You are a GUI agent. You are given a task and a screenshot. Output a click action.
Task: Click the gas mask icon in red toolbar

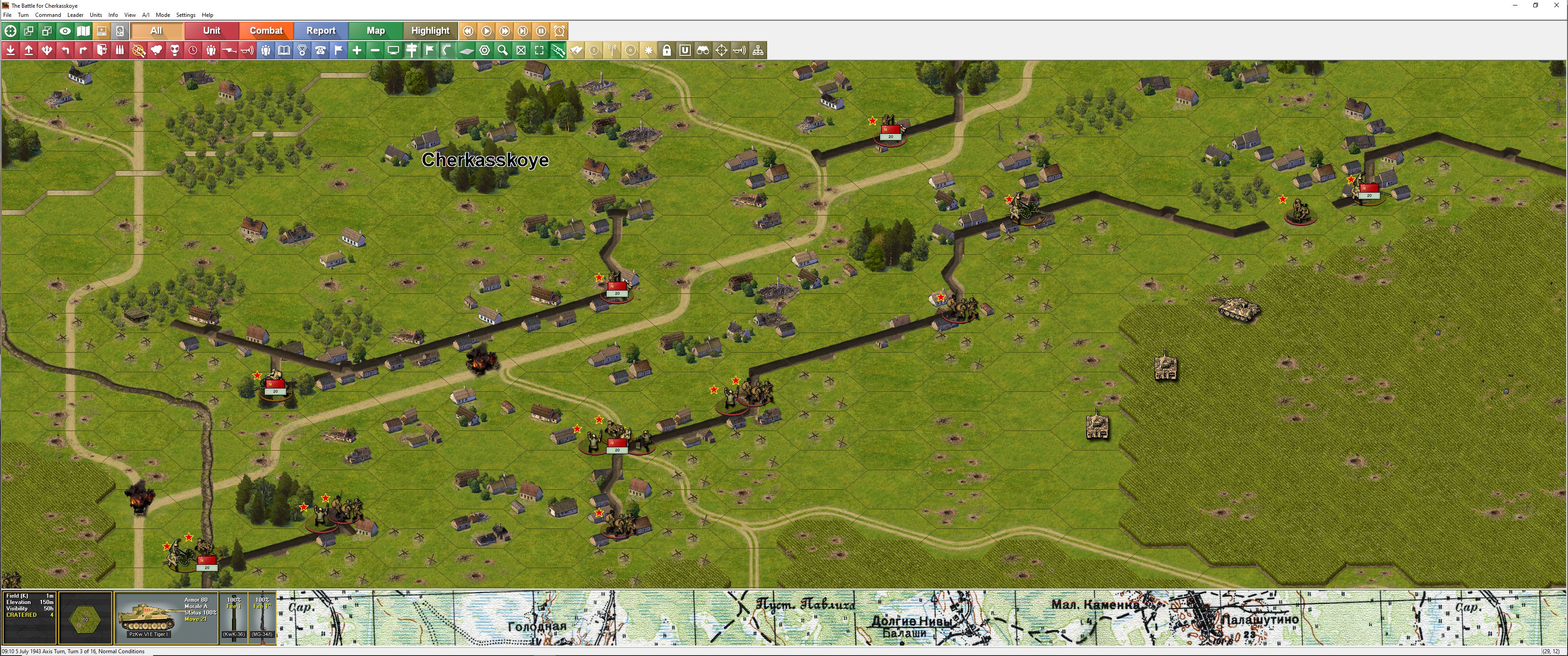[175, 51]
